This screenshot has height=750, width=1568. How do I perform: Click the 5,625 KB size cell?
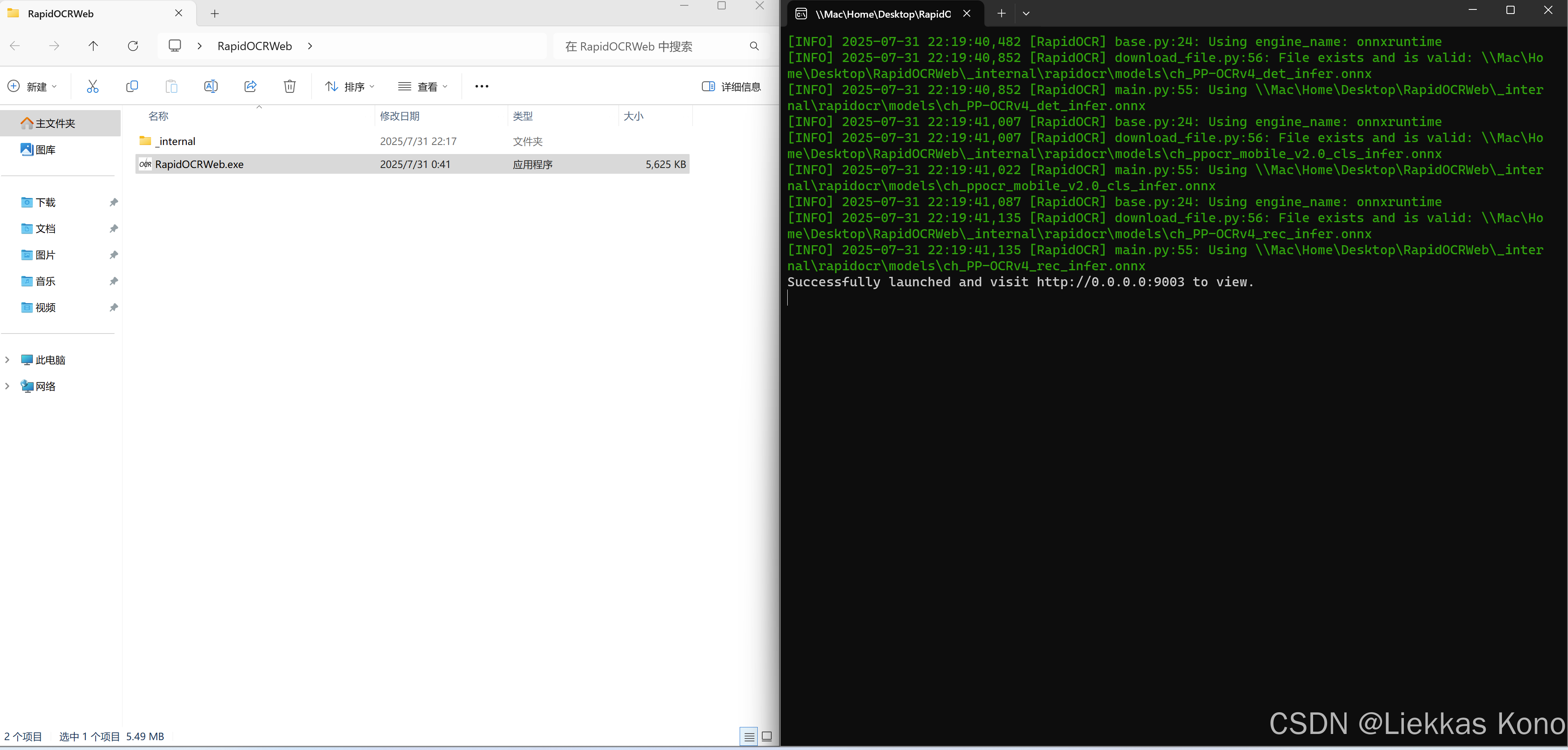(x=666, y=165)
